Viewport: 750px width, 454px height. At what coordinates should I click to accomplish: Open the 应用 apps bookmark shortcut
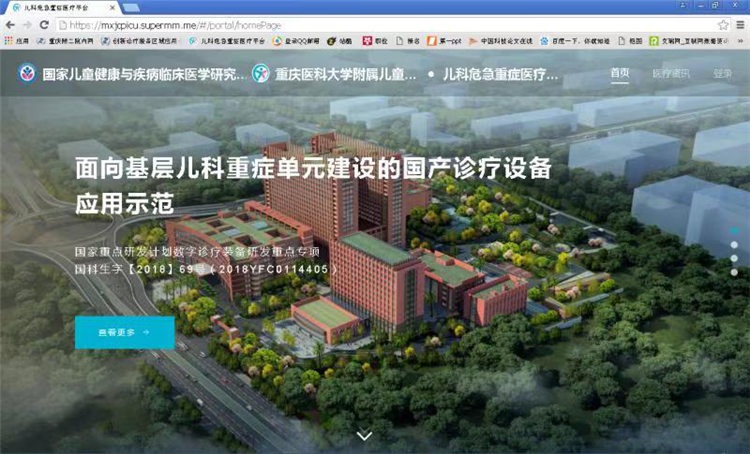coord(17,41)
